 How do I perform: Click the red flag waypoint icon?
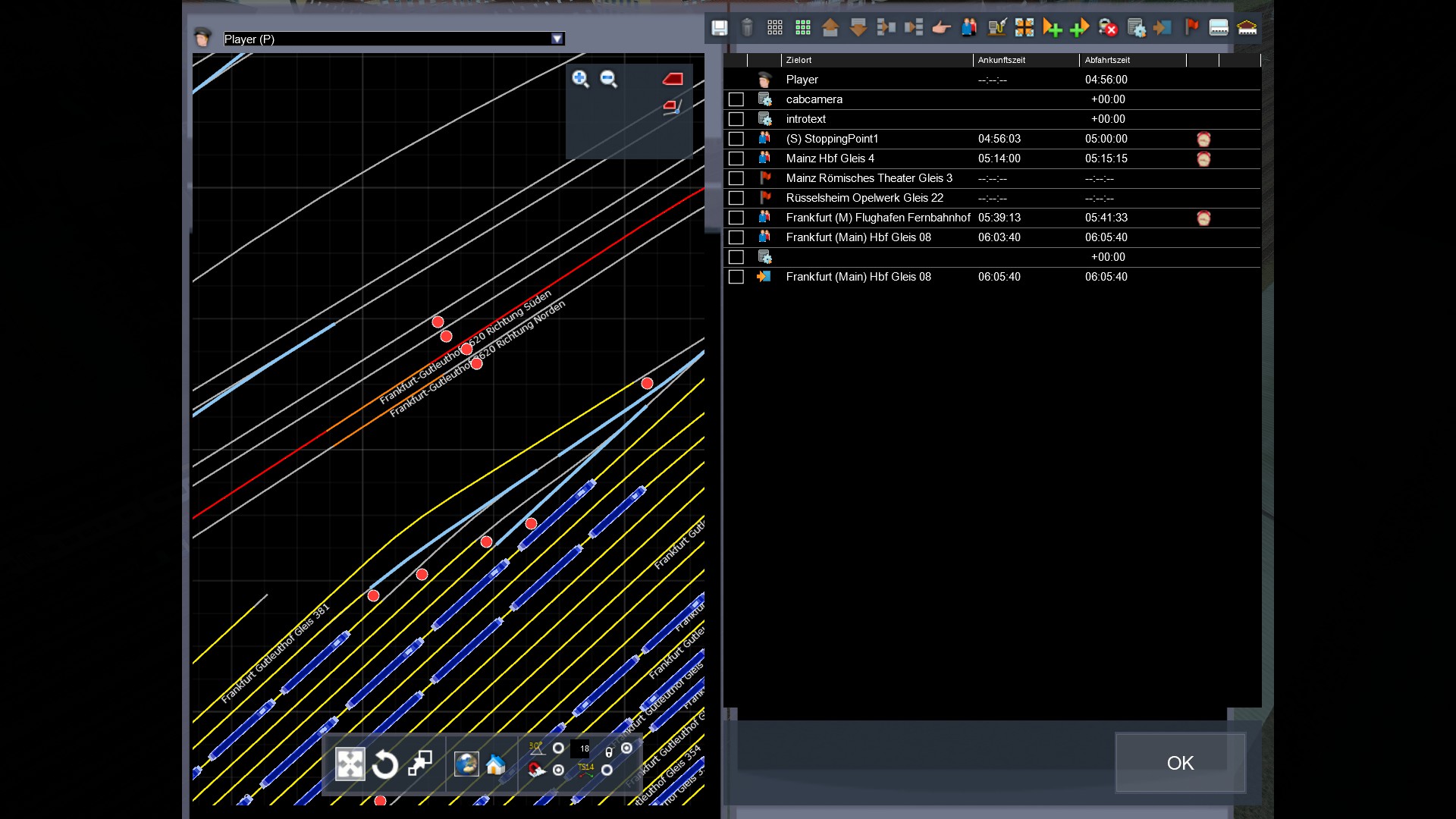[1191, 28]
